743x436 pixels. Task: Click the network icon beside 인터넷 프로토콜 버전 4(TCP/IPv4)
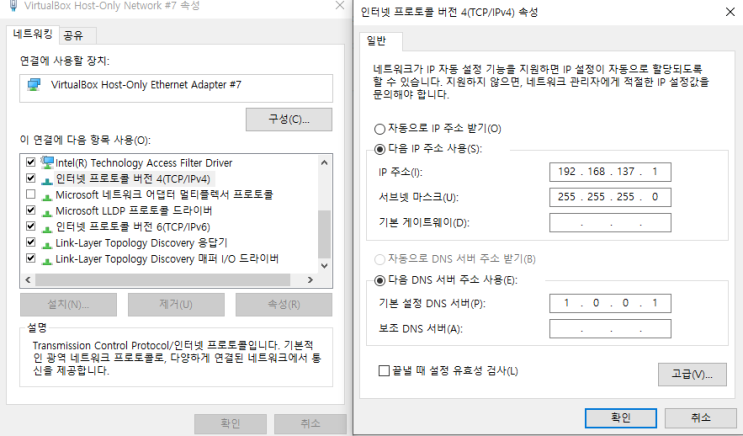47,180
